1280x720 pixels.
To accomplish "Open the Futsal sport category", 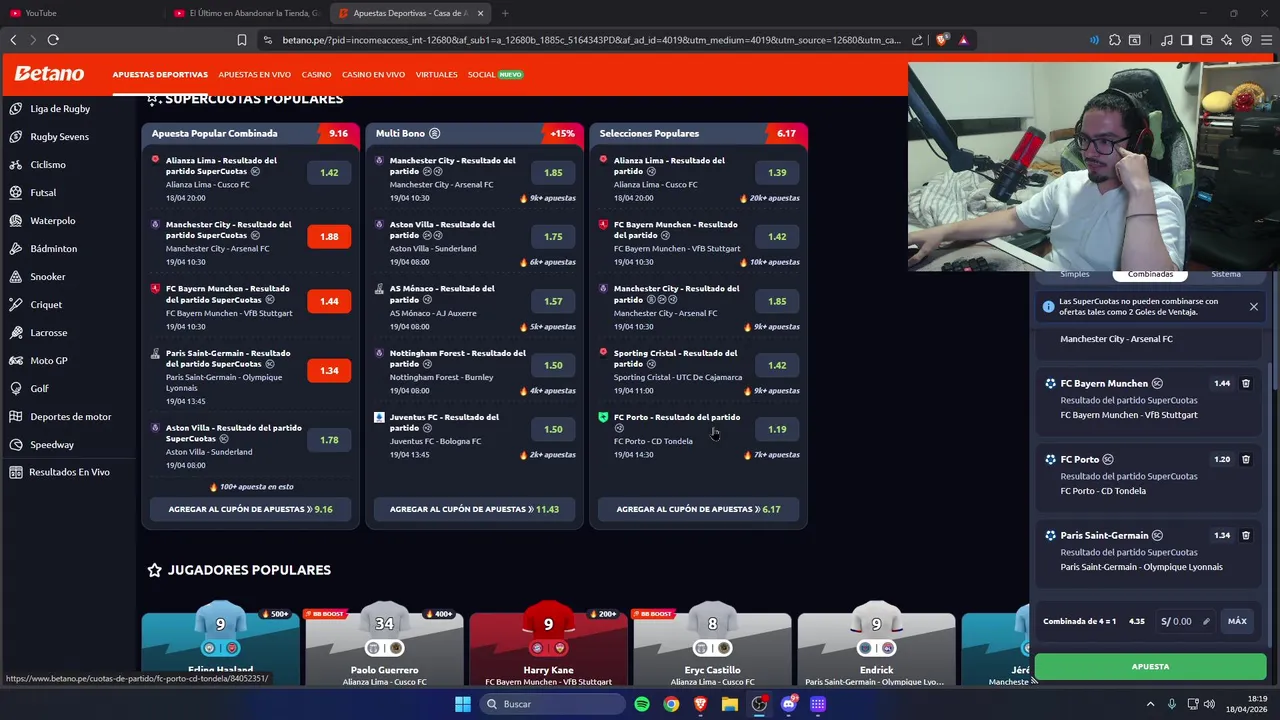I will 43,192.
